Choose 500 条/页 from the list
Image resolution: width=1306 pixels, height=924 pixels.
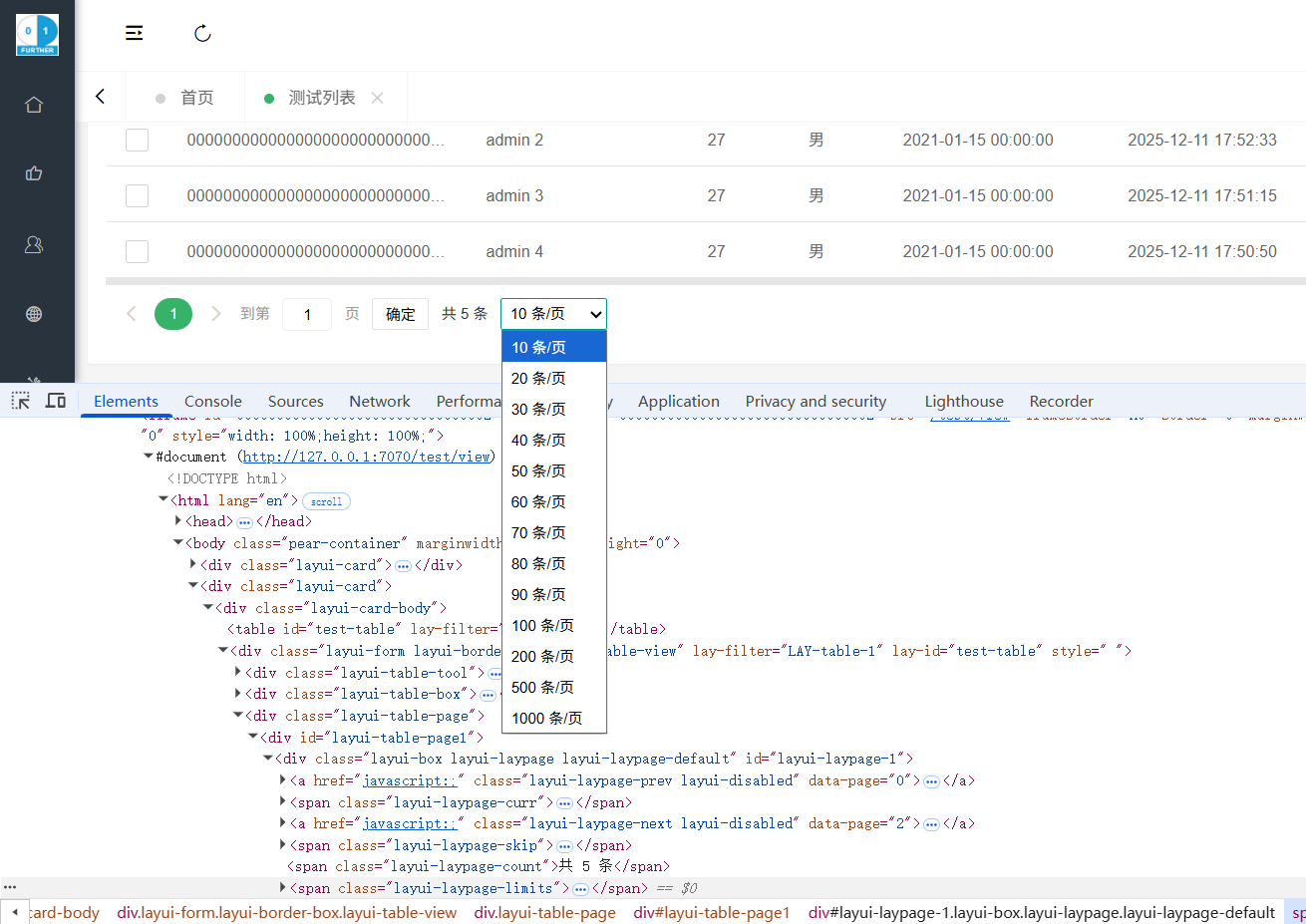pos(553,687)
